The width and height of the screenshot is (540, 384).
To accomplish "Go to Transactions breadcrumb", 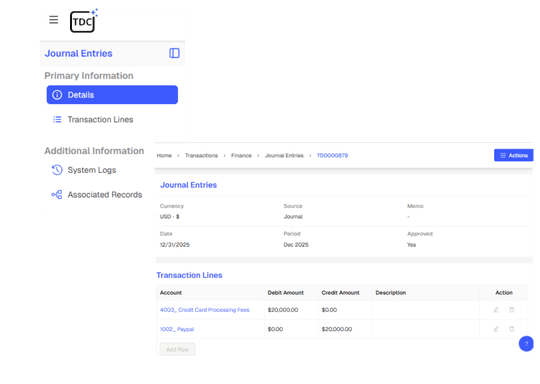I will 201,155.
